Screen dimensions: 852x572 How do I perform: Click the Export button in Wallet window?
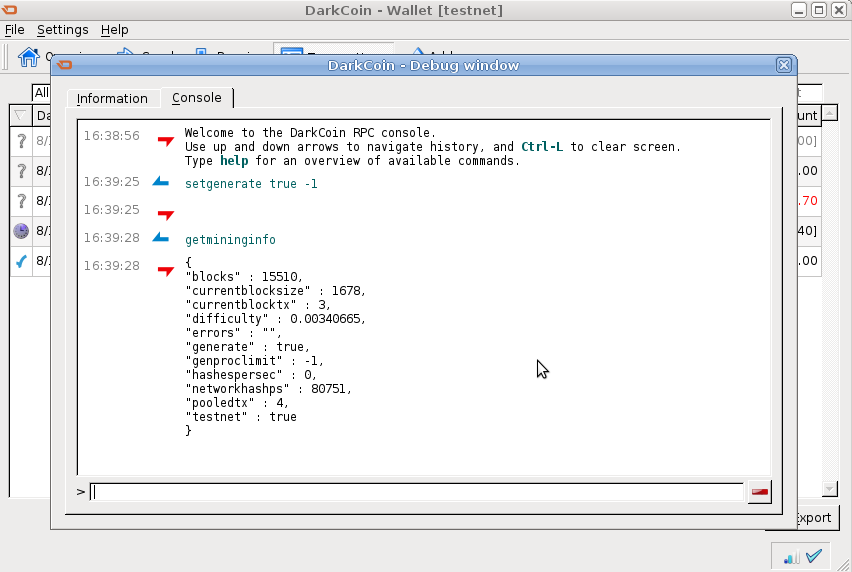(818, 518)
